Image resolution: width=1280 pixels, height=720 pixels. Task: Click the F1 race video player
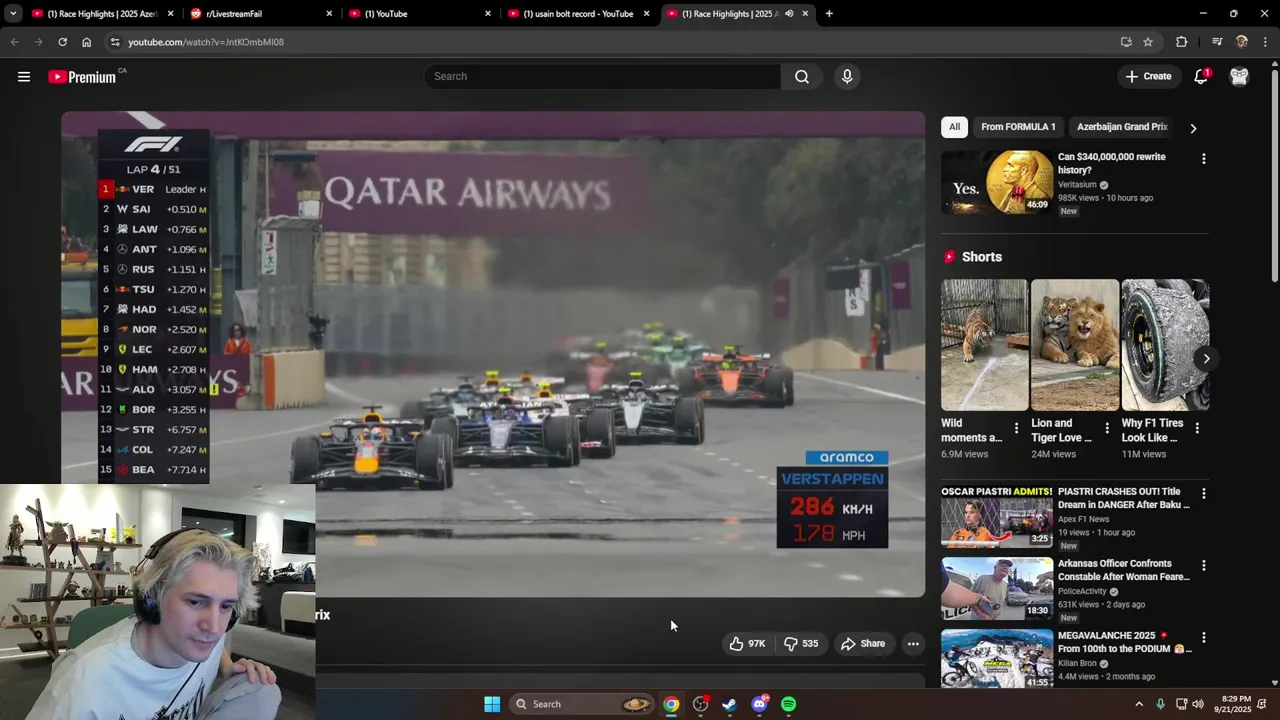493,354
